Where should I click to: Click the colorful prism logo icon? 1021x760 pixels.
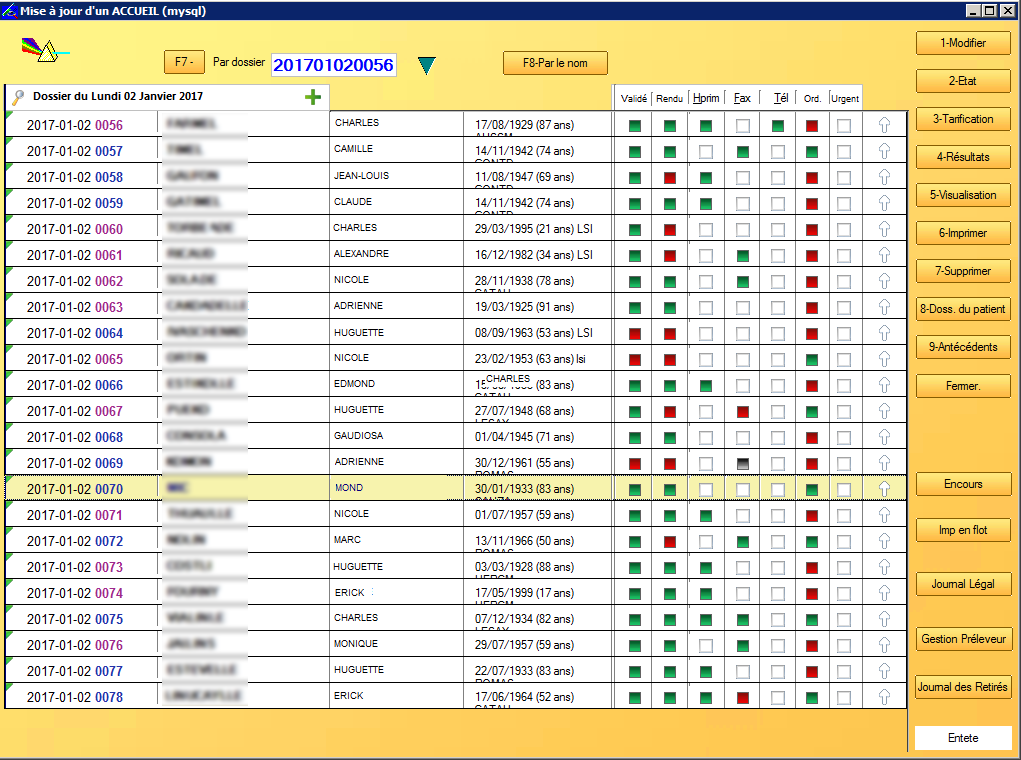pos(41,50)
